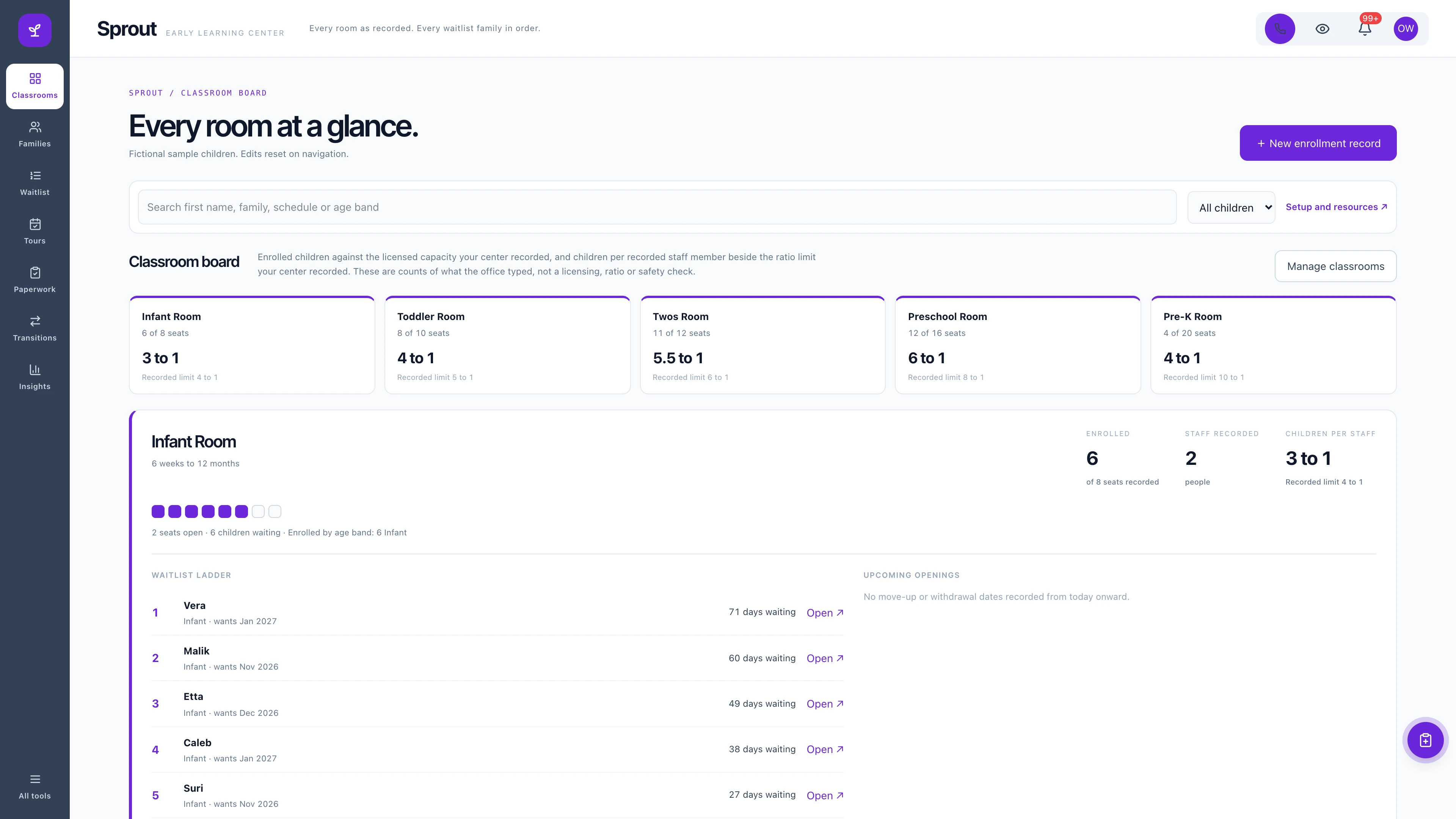Image resolution: width=1456 pixels, height=819 pixels.
Task: Expand the All children filter dropdown
Action: coord(1231,207)
